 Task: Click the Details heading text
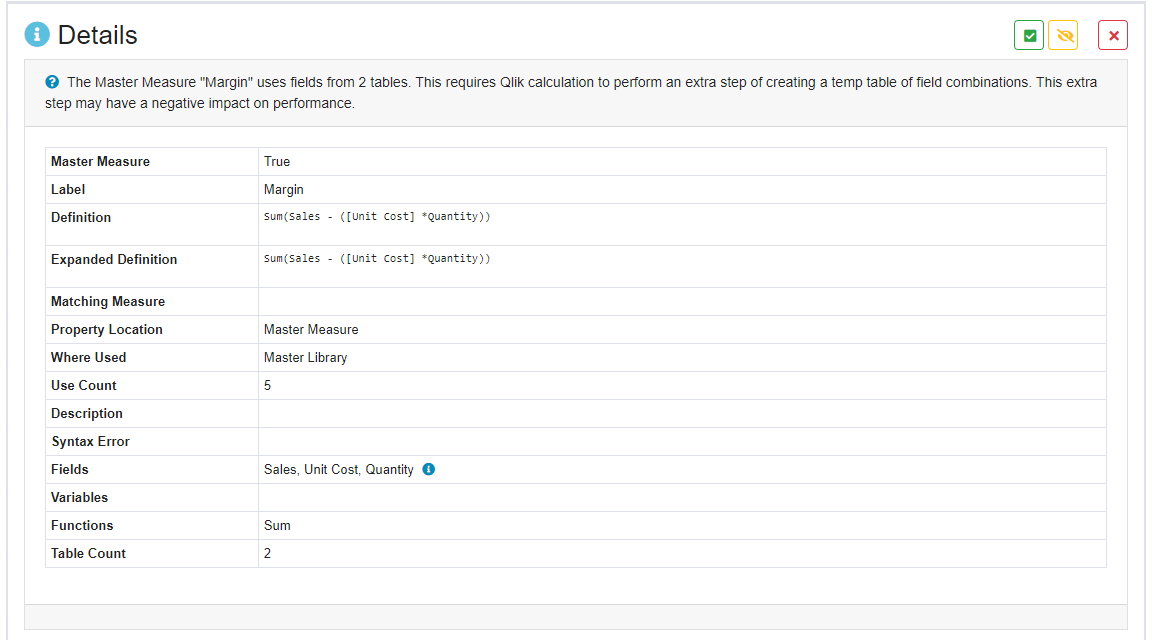click(97, 35)
